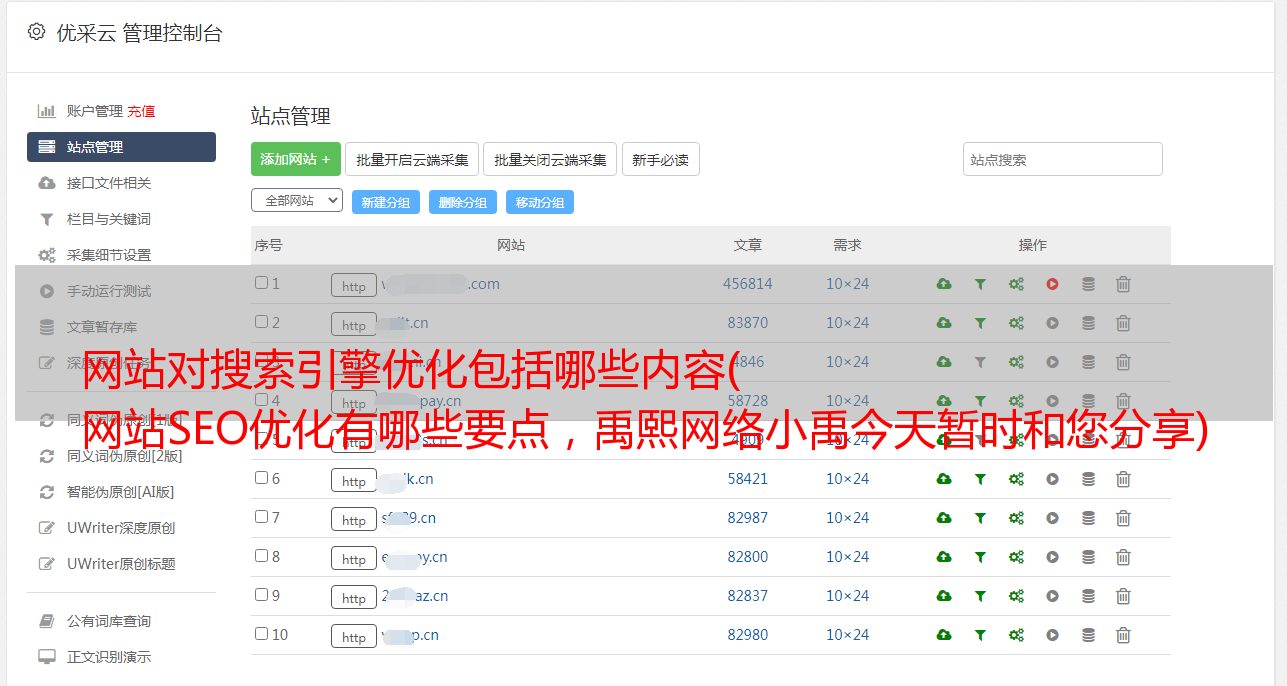Click the 10×24 demand link in row 2
Viewport: 1287px width, 686px height.
point(848,323)
